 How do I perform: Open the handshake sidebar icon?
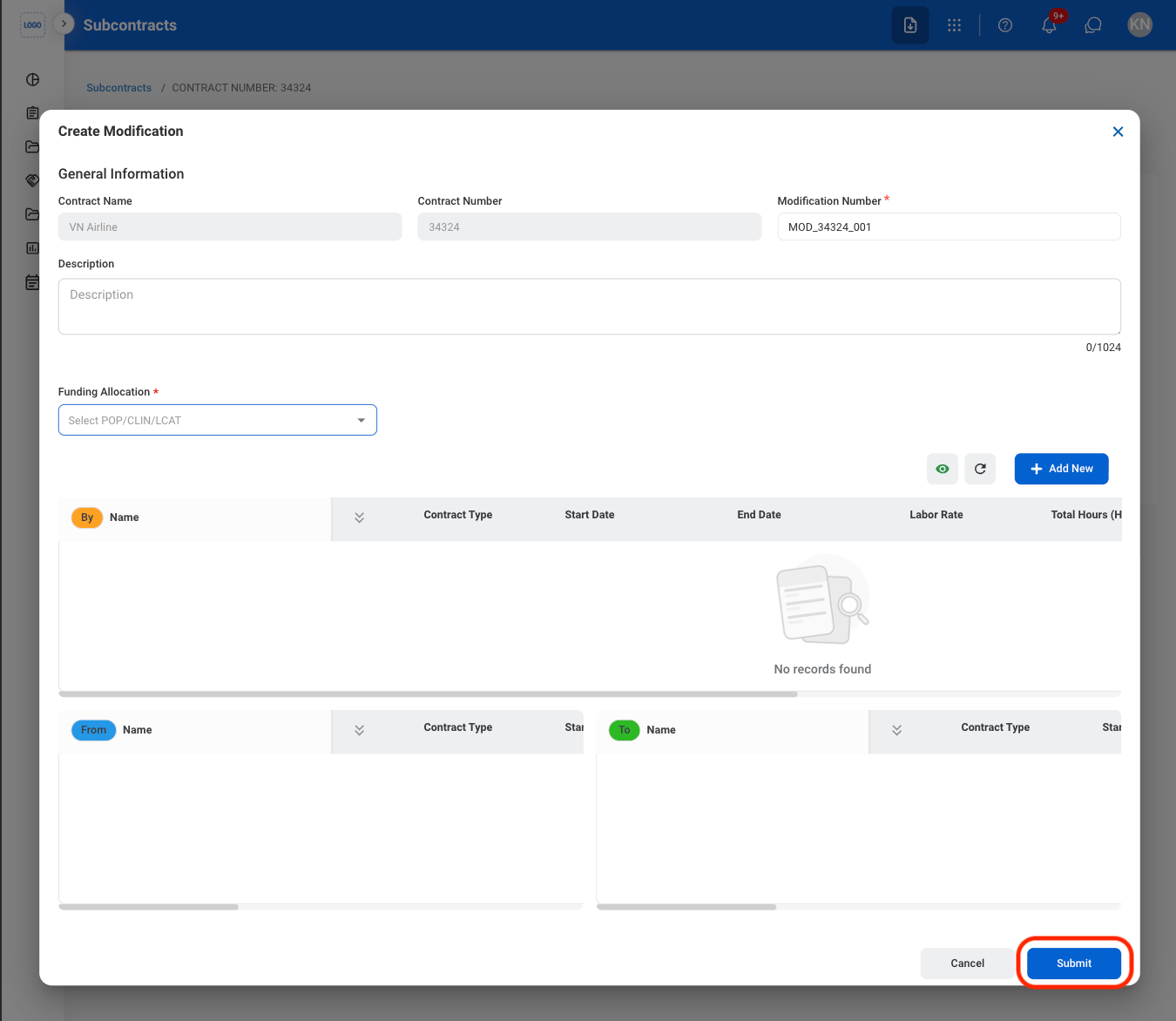tap(32, 180)
